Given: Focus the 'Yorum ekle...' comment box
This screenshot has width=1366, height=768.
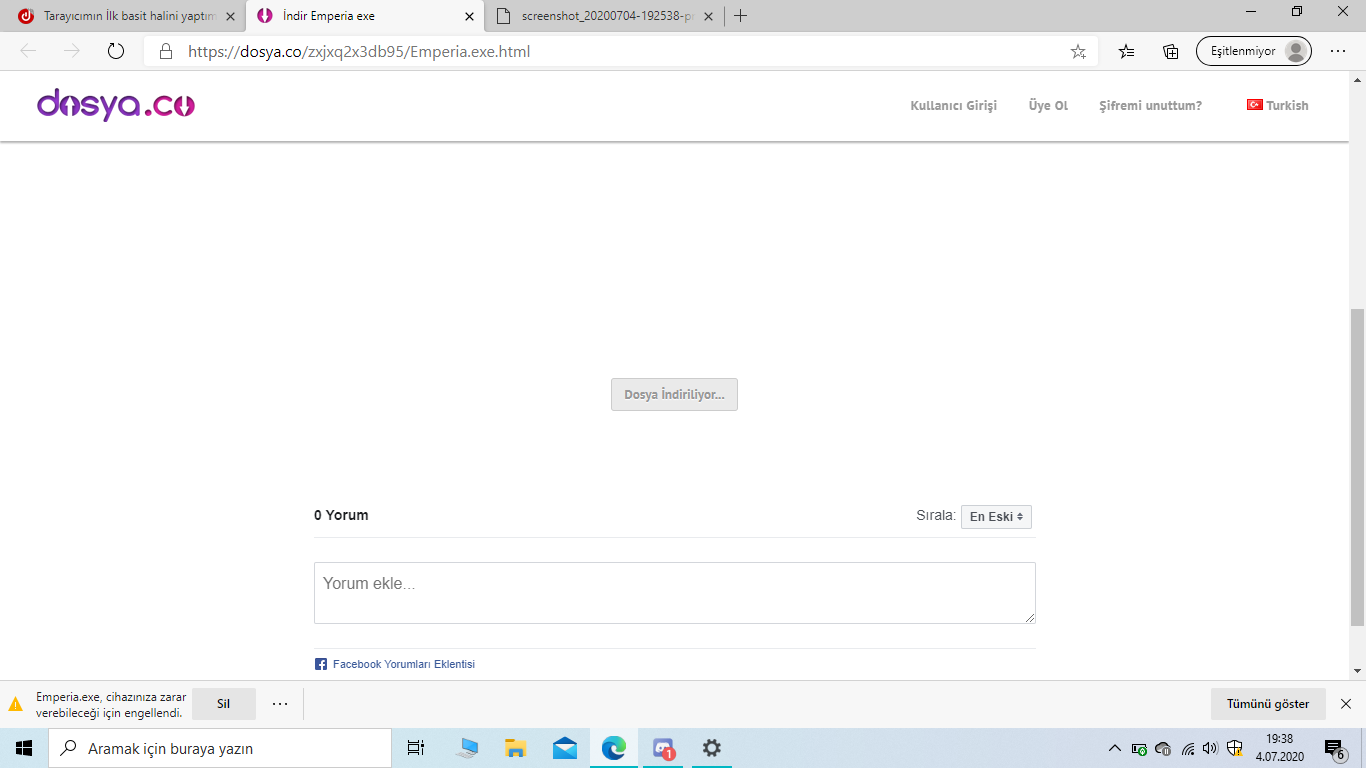Looking at the screenshot, I should [x=674, y=593].
